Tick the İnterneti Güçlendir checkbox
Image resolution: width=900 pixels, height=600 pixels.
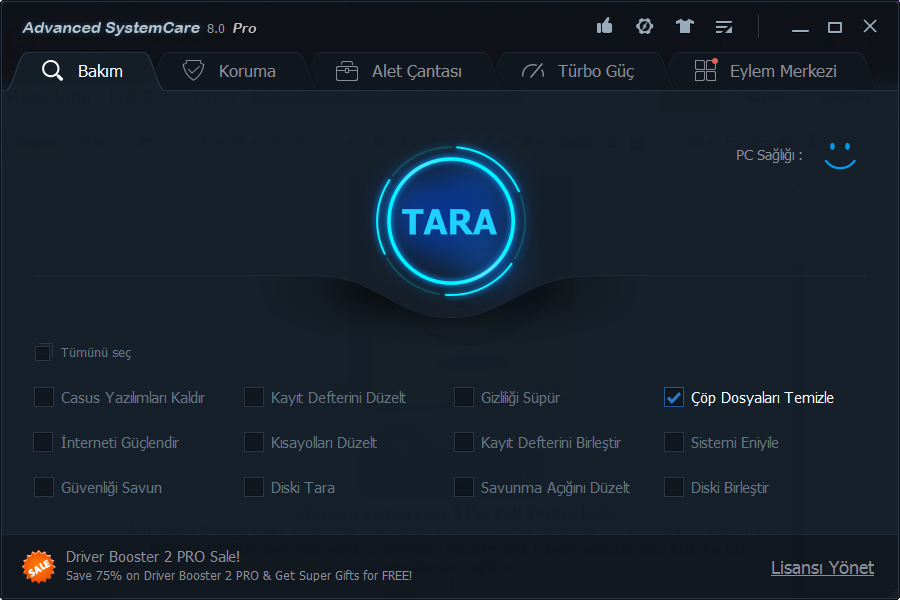[x=44, y=442]
